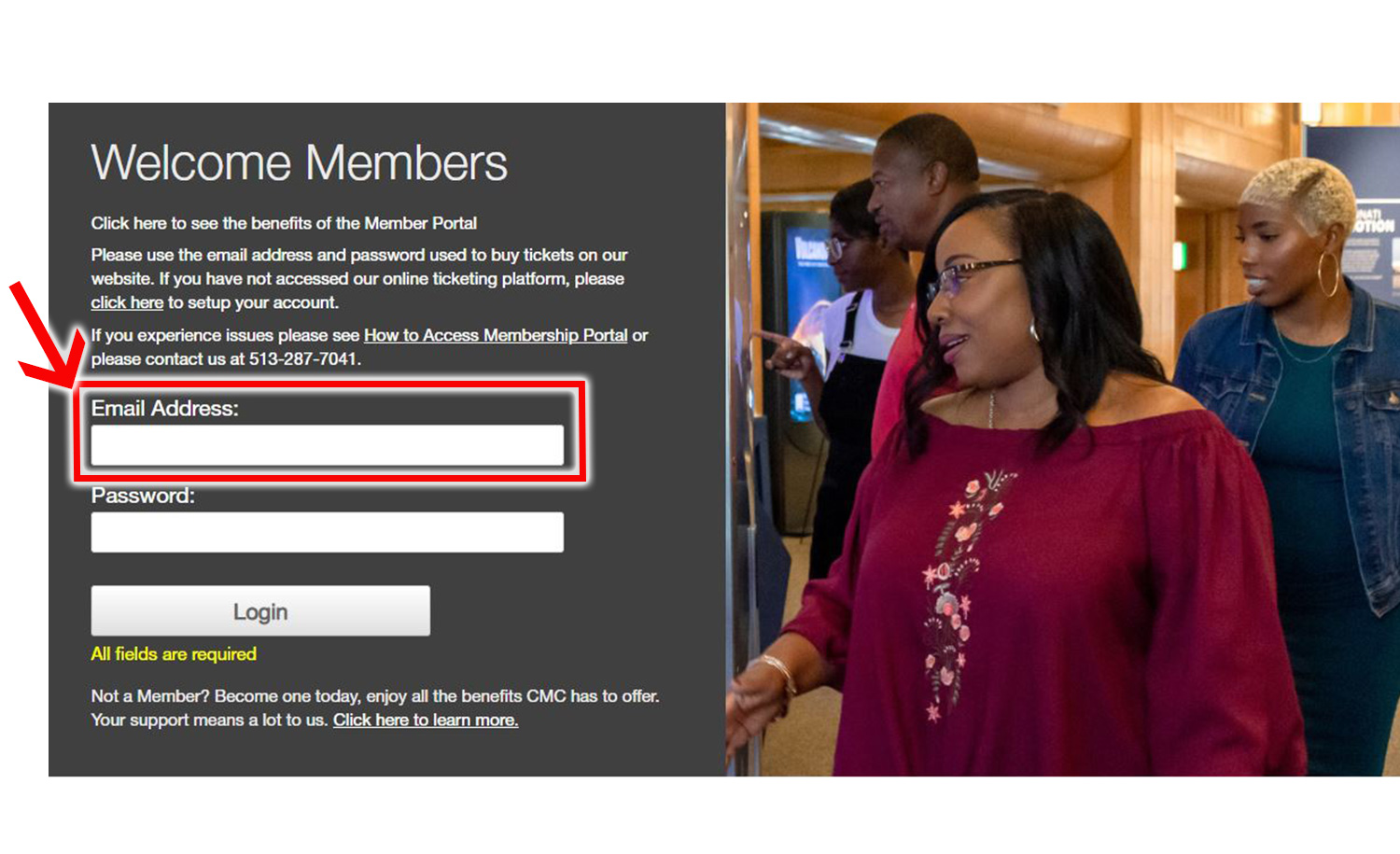
Task: Click the "Password:" label
Action: [x=143, y=496]
